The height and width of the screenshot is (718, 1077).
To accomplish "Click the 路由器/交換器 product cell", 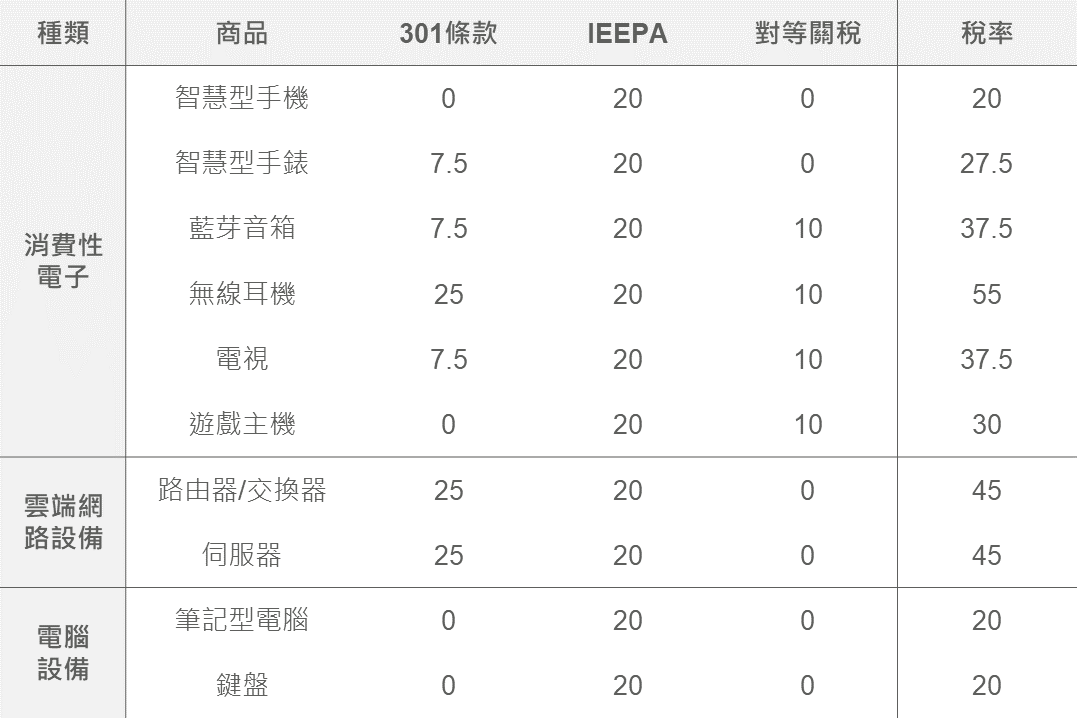I will pyautogui.click(x=242, y=490).
